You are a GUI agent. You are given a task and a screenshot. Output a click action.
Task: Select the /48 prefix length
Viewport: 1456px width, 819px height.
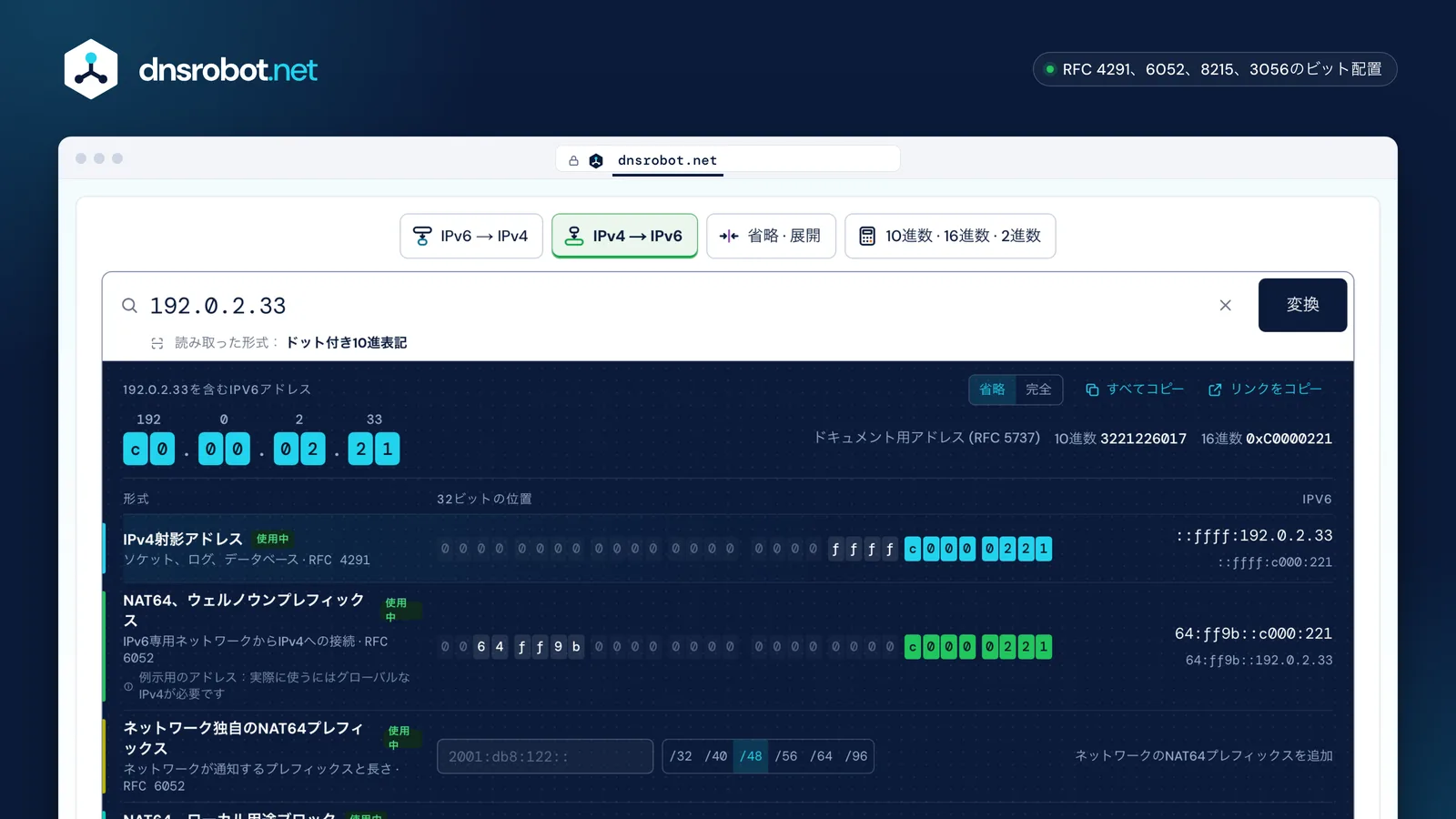coord(751,756)
